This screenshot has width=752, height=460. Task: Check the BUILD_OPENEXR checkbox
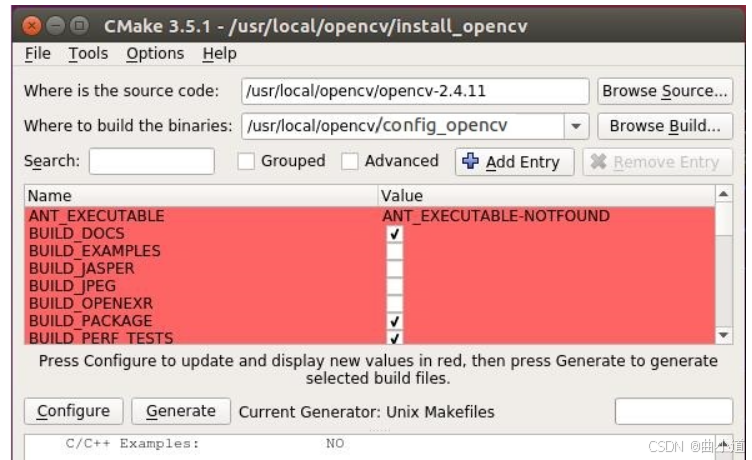pyautogui.click(x=395, y=304)
